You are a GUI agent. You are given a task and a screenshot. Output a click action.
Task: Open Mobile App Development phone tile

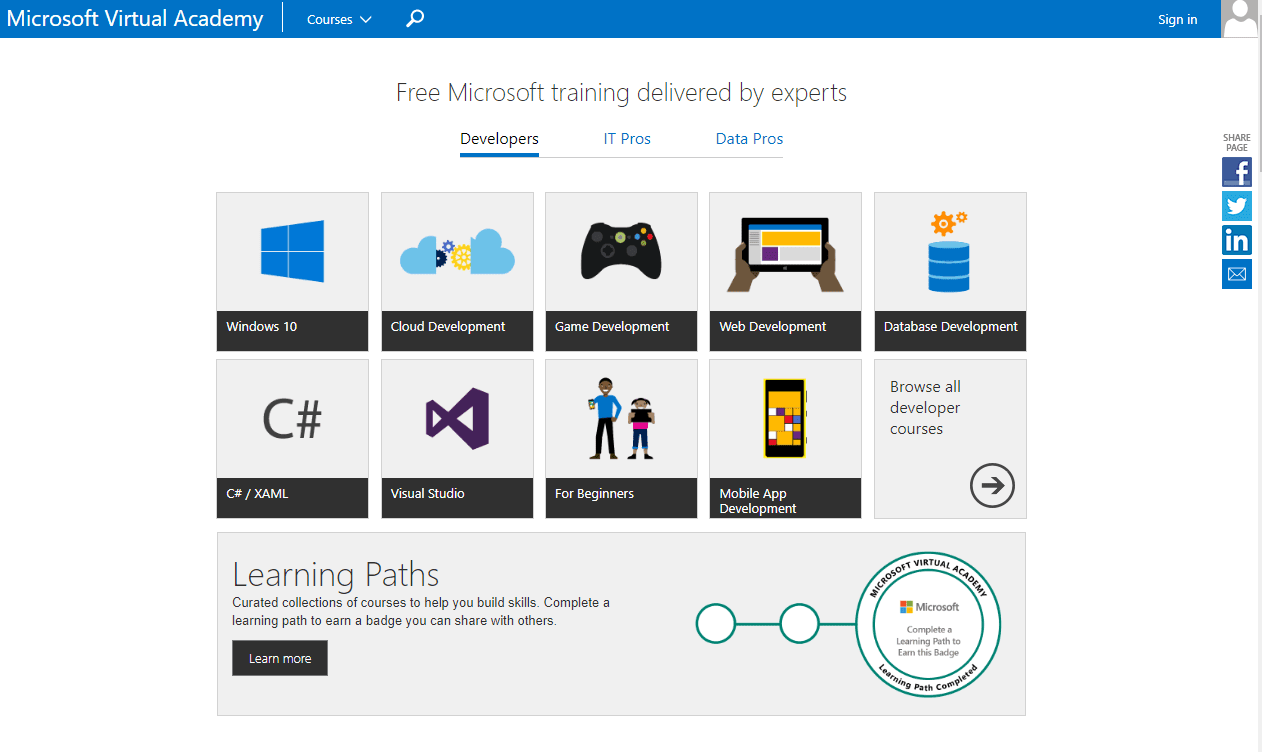[785, 439]
